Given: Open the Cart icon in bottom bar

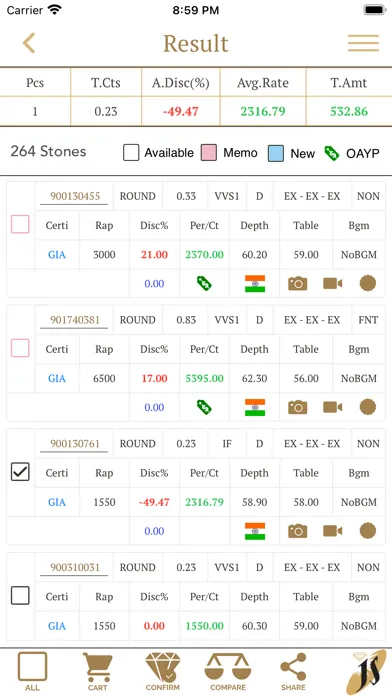Looking at the screenshot, I should click(97, 672).
